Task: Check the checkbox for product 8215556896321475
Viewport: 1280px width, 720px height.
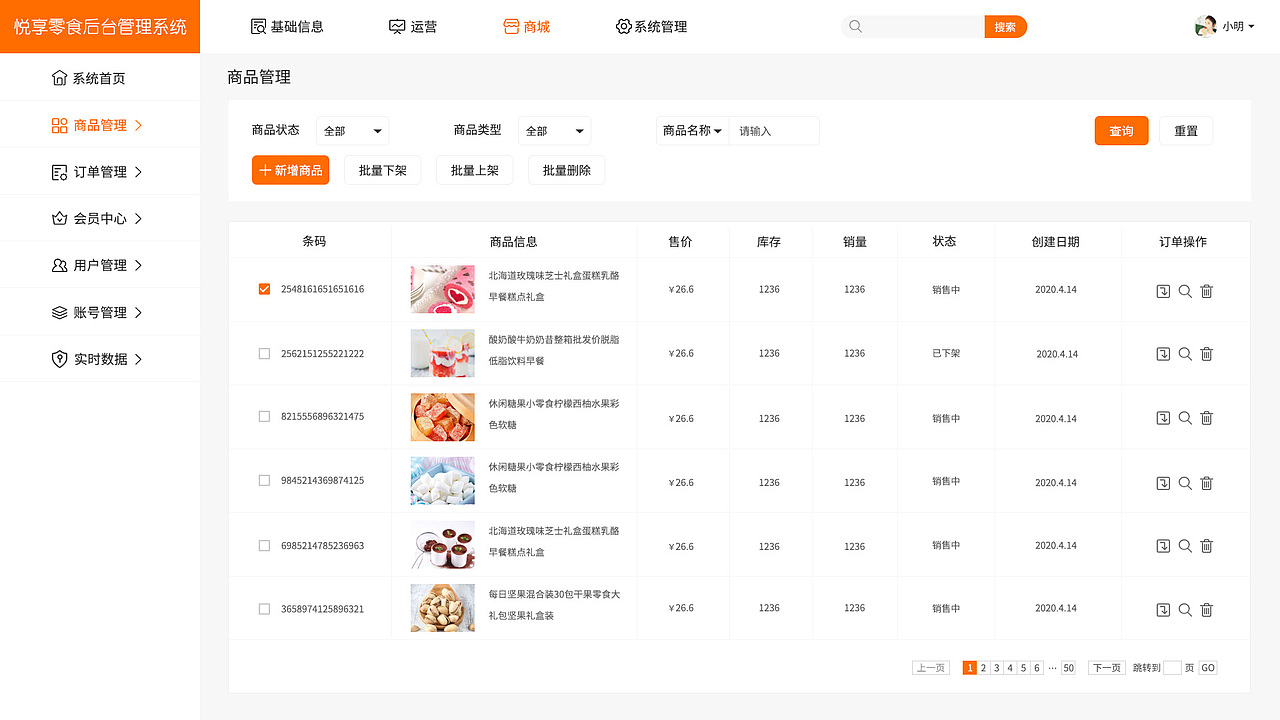Action: [264, 416]
